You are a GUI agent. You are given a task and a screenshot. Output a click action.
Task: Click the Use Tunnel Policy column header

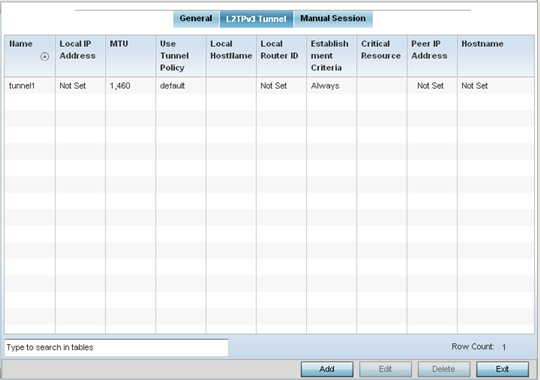tap(180, 56)
